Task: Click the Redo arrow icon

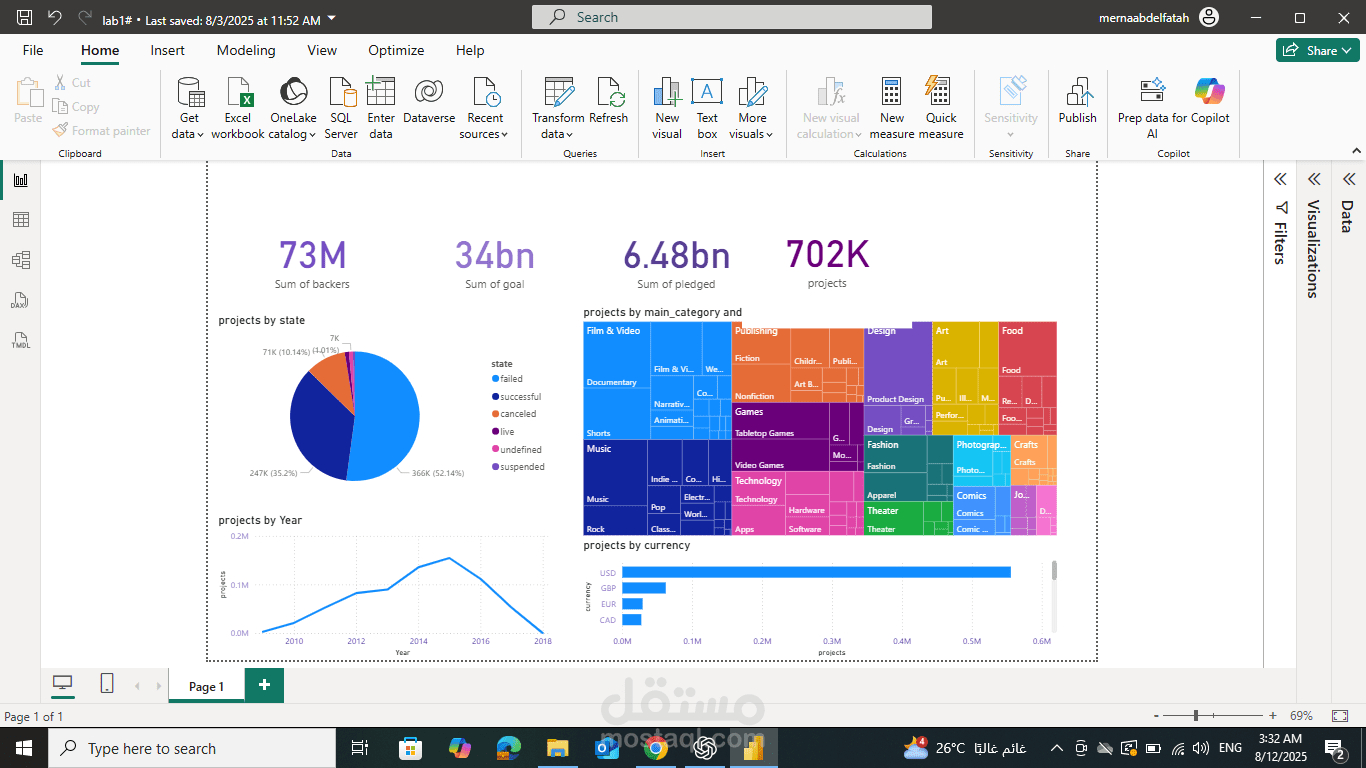Action: click(85, 18)
